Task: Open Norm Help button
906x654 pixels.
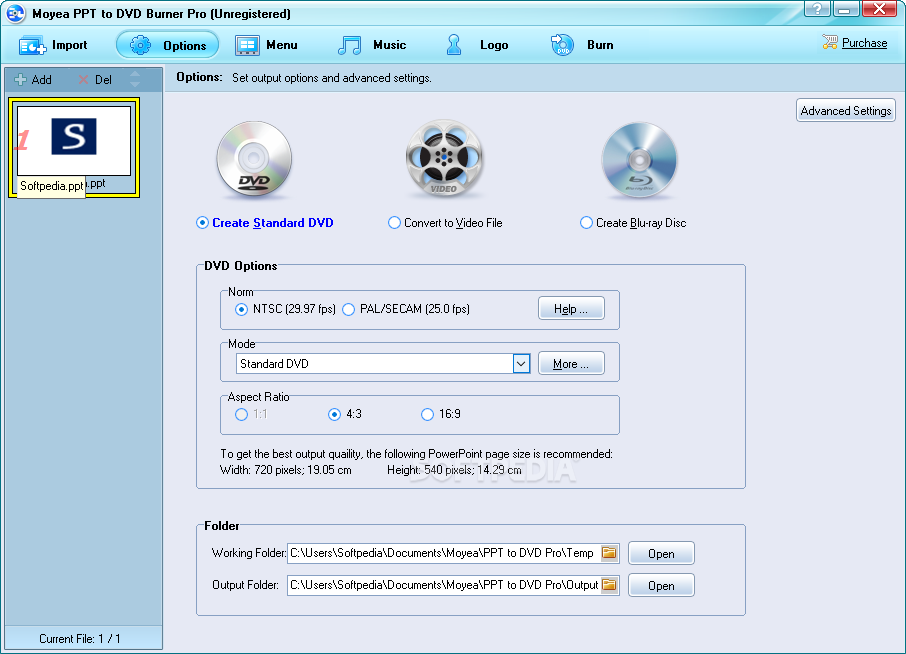Action: tap(571, 309)
